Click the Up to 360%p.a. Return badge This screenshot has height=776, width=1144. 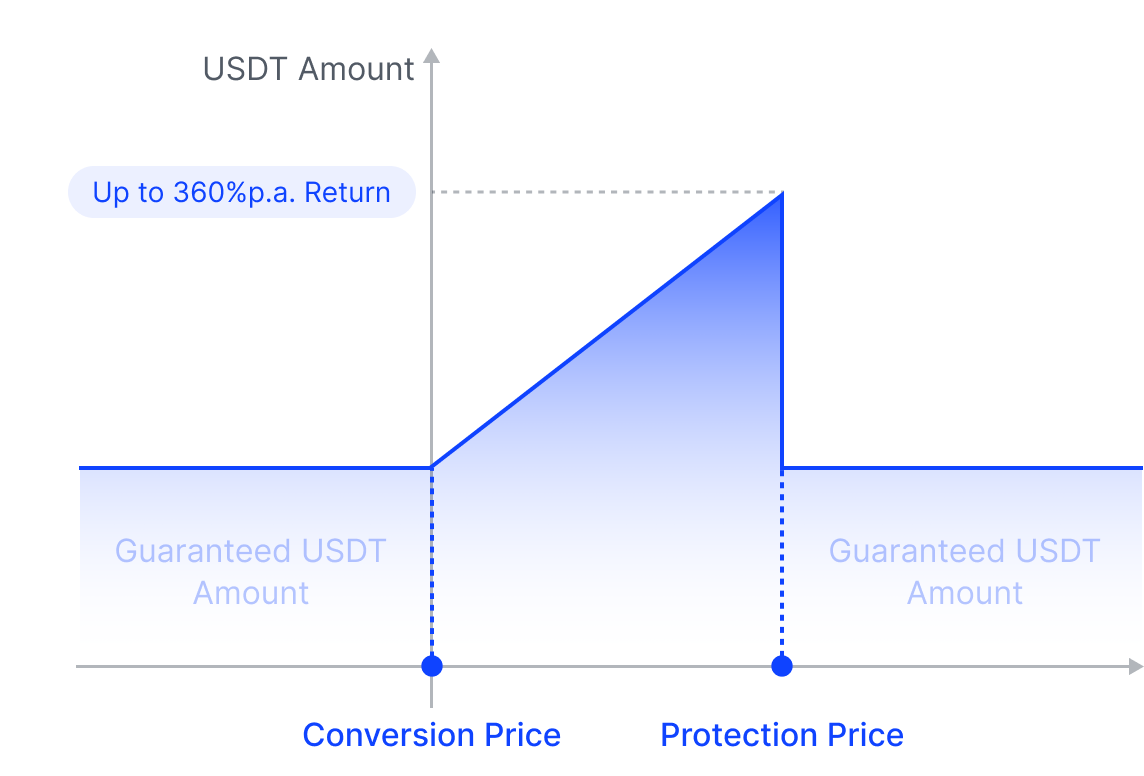tap(241, 192)
